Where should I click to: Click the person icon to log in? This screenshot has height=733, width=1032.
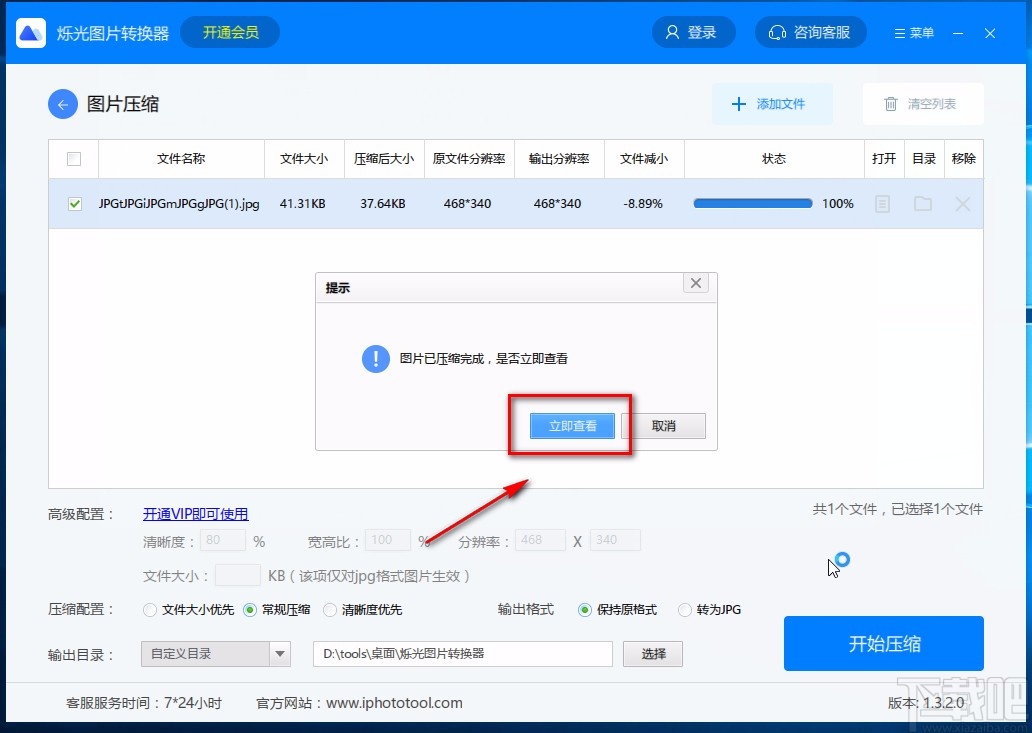point(673,32)
